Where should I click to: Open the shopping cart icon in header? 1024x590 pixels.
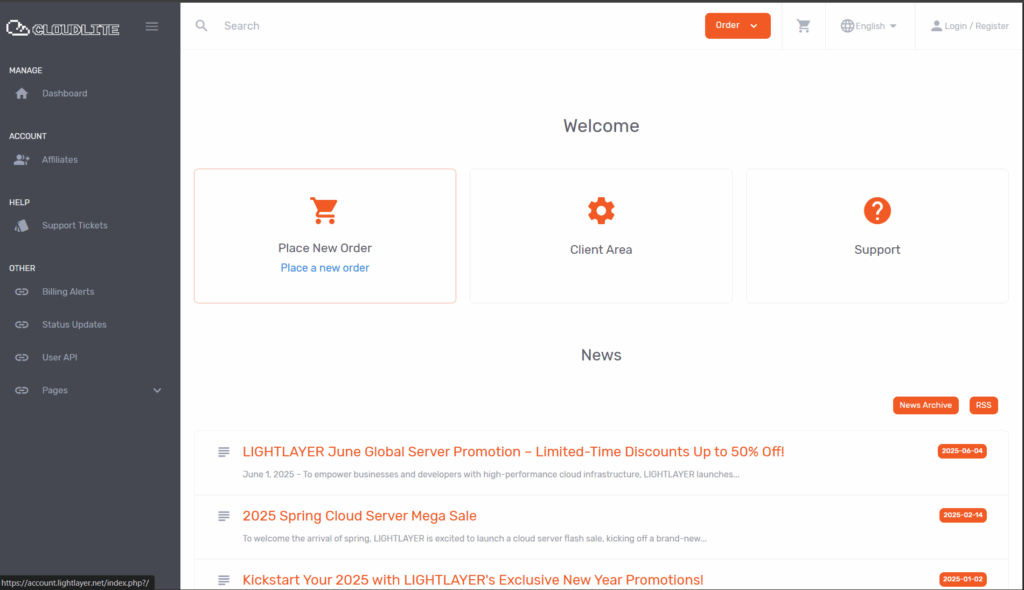point(803,25)
